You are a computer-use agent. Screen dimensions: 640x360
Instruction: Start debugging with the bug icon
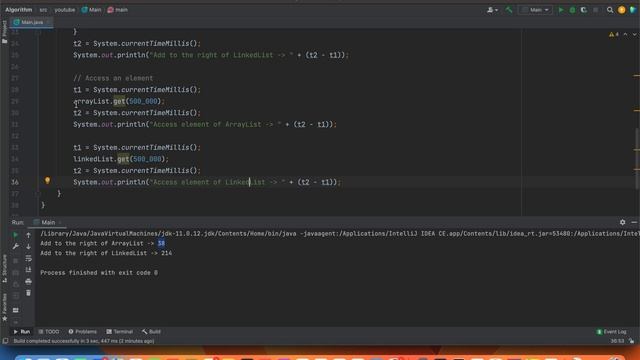572,10
